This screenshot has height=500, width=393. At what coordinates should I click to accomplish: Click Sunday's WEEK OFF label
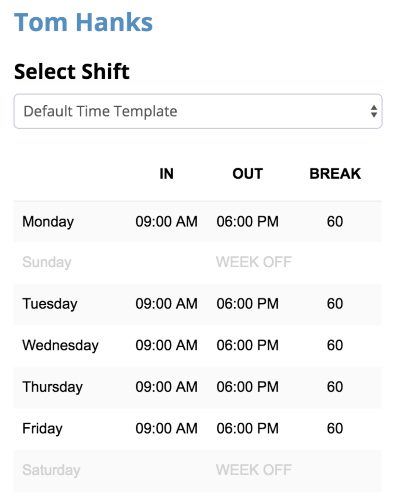pyautogui.click(x=254, y=262)
